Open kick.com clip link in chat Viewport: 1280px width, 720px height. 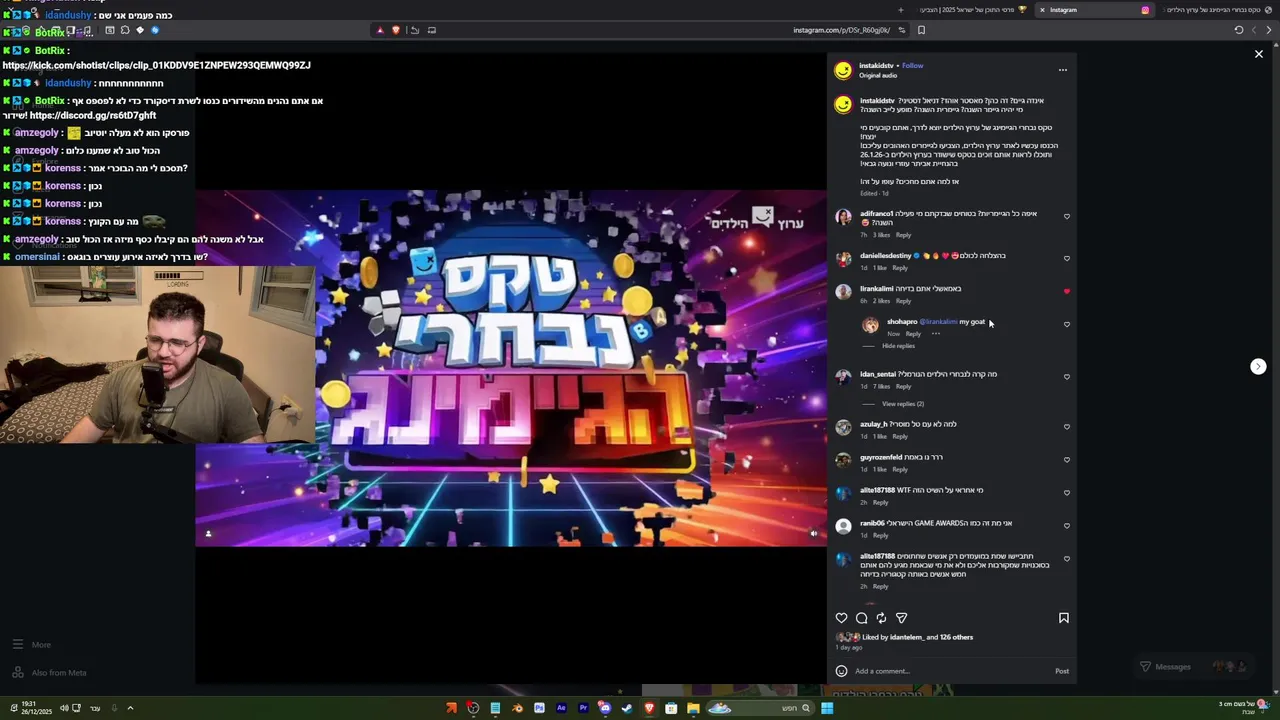[x=157, y=65]
